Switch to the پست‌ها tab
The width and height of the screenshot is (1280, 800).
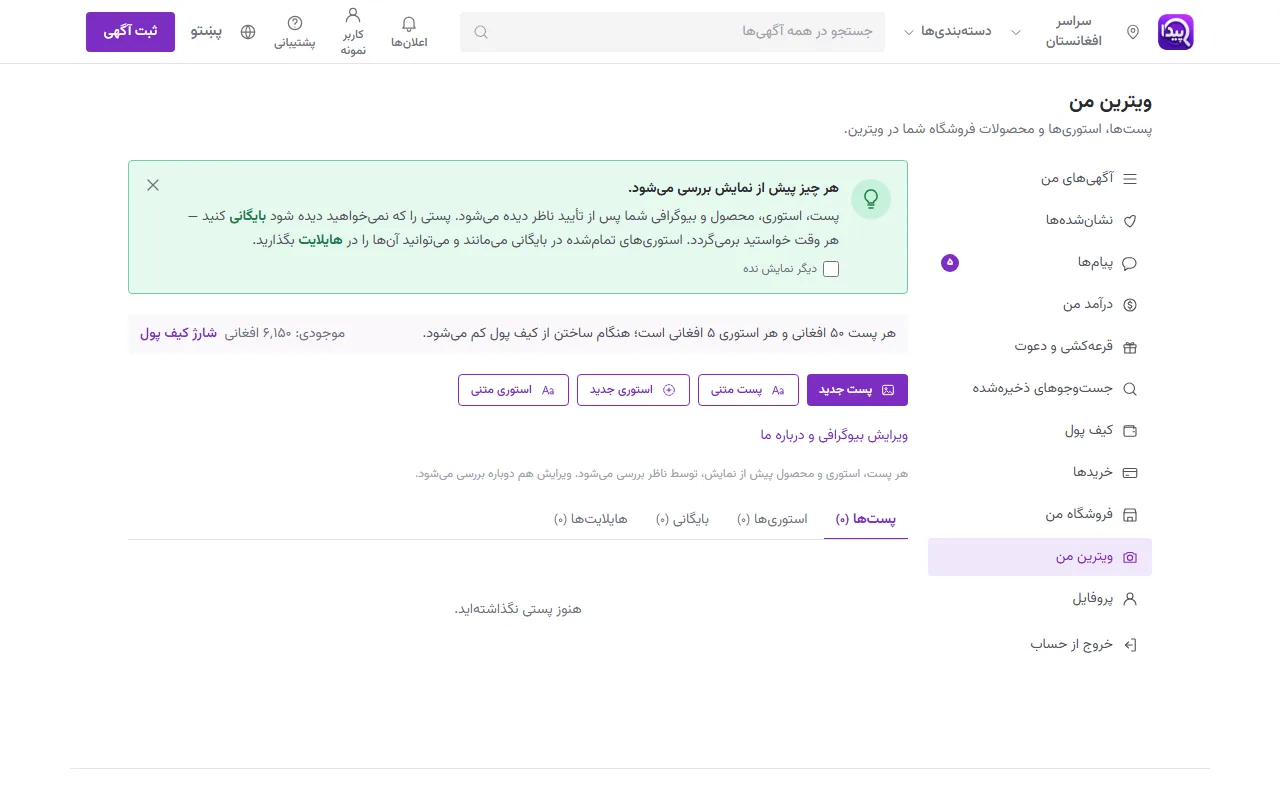point(866,519)
